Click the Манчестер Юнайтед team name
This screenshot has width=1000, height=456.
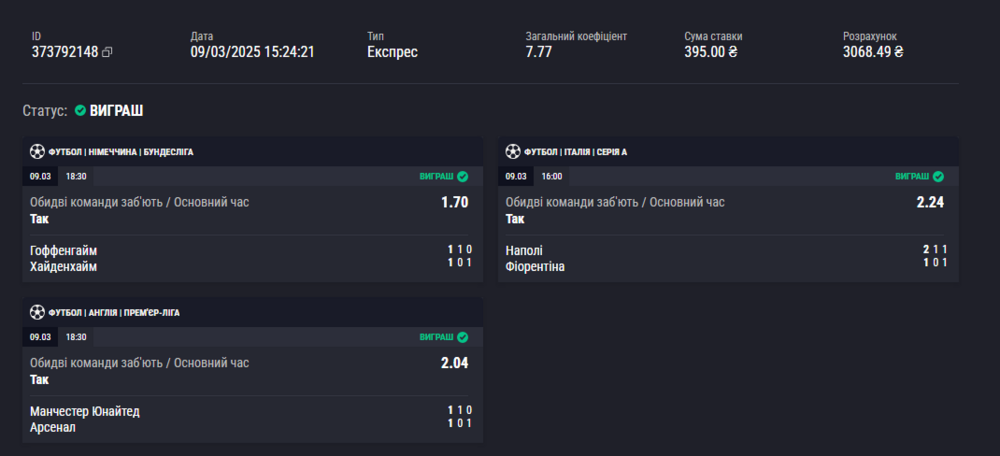[85, 411]
